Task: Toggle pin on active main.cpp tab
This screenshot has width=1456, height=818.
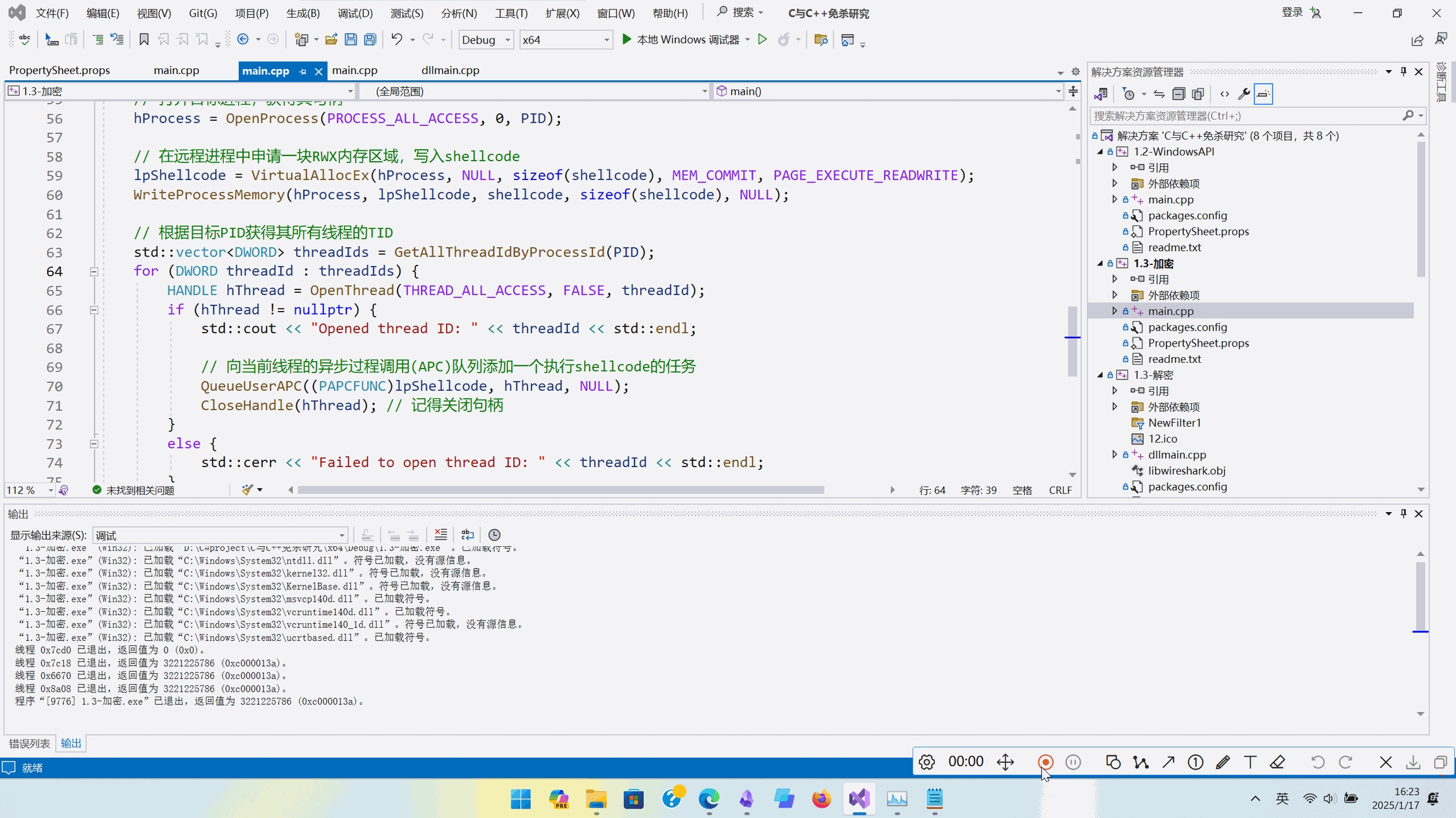Action: pyautogui.click(x=303, y=71)
